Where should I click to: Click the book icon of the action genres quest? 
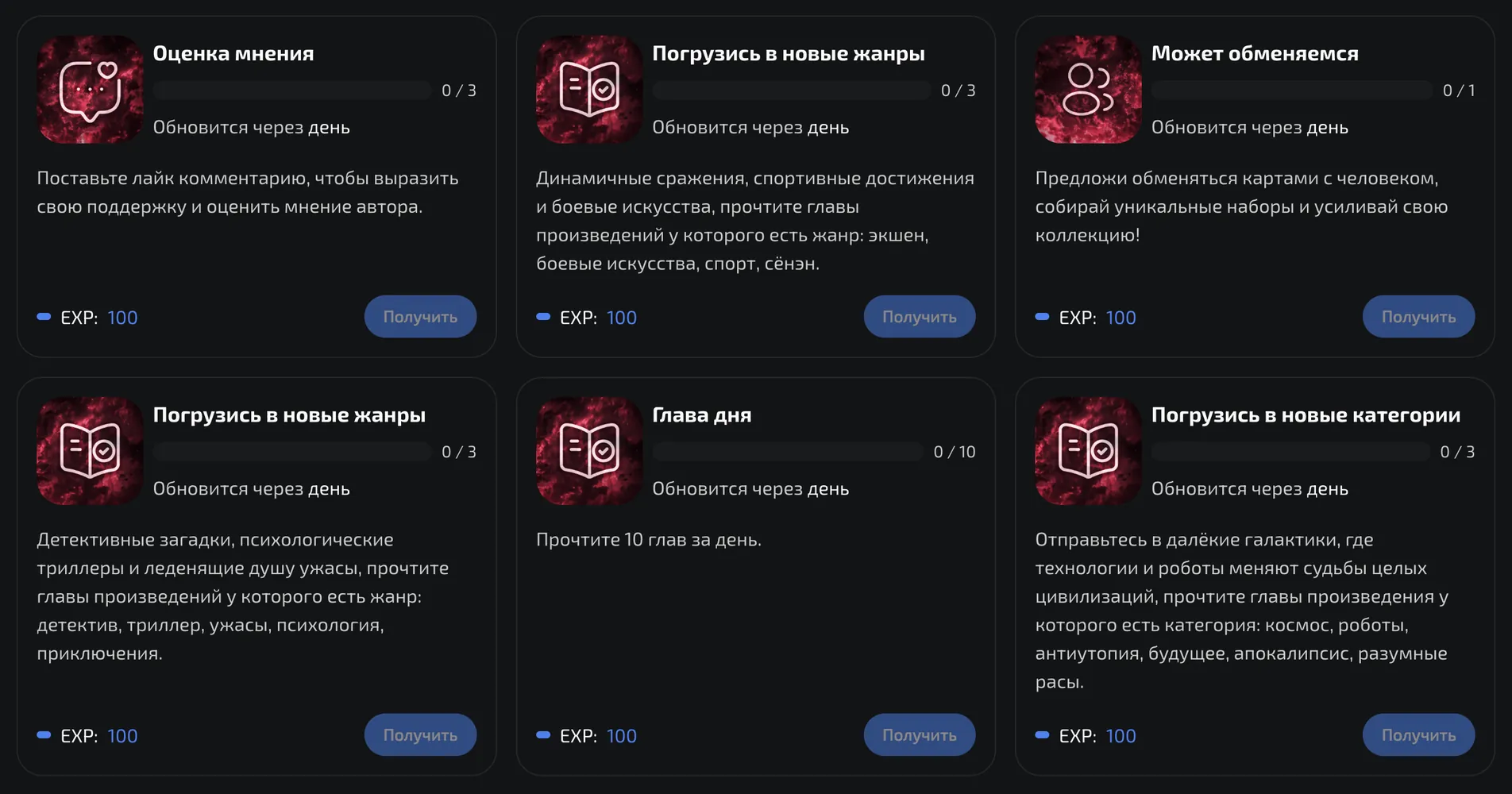click(x=589, y=89)
